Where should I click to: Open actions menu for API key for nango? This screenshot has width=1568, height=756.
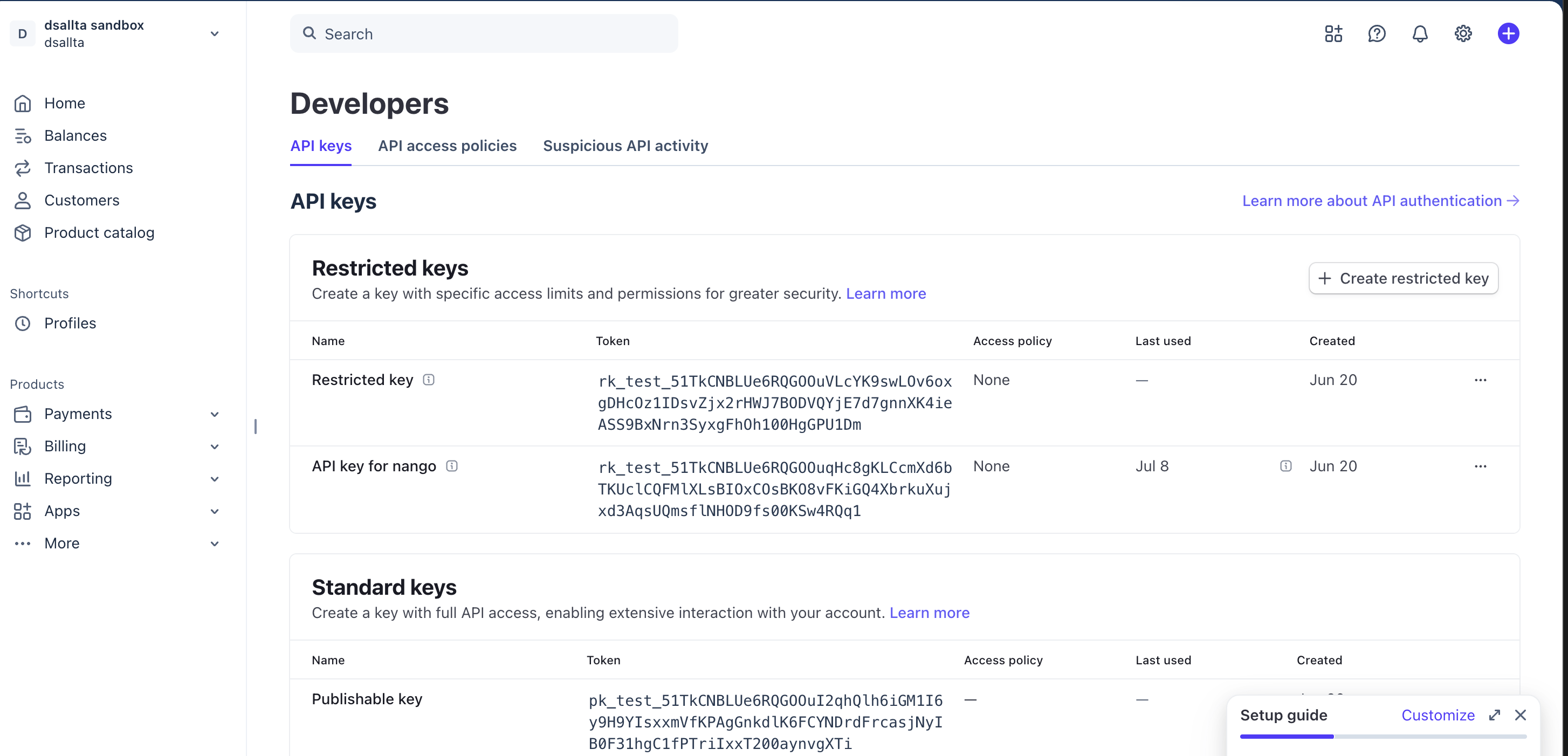click(1480, 467)
